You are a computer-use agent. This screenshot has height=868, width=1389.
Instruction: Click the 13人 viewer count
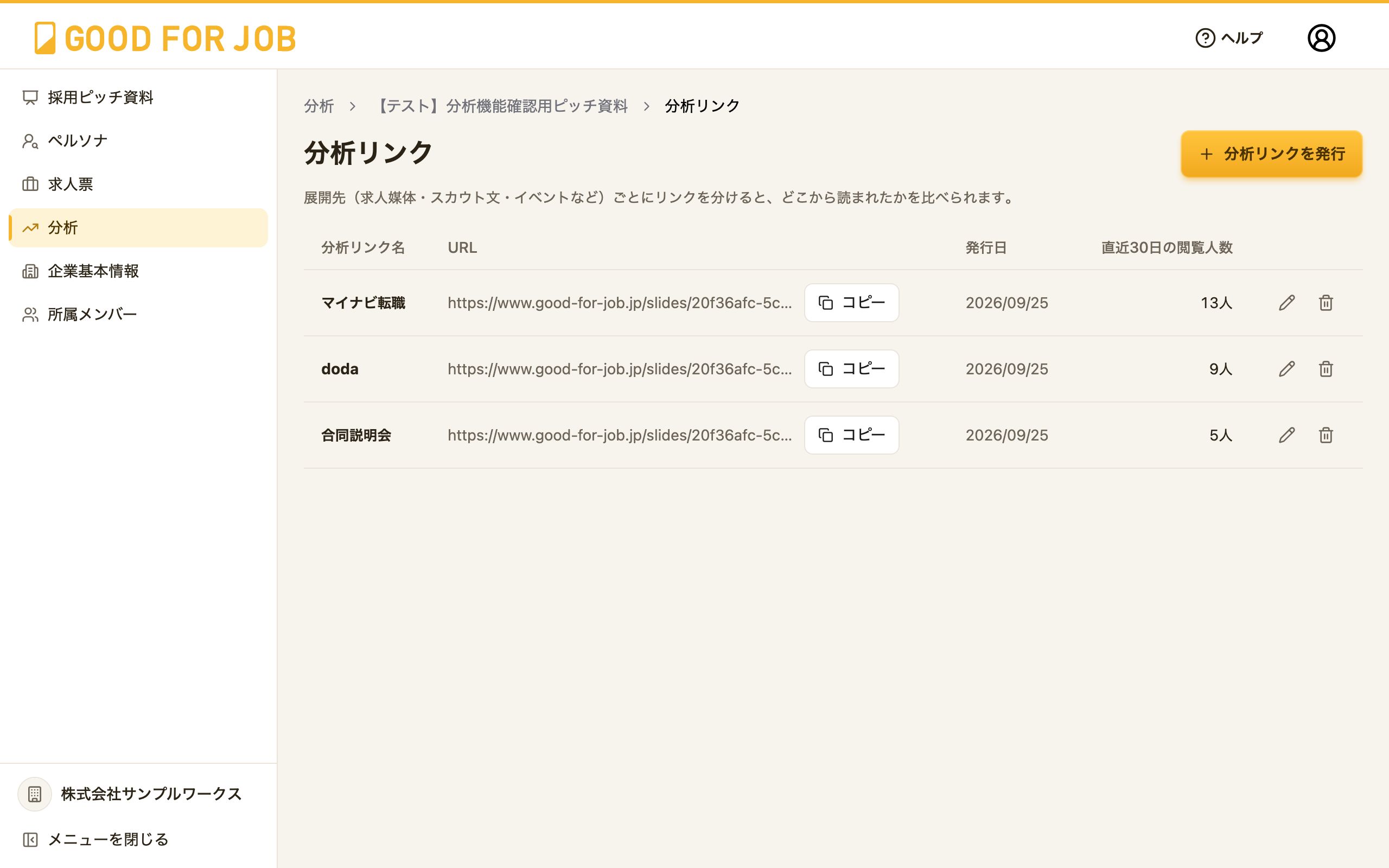pos(1217,303)
